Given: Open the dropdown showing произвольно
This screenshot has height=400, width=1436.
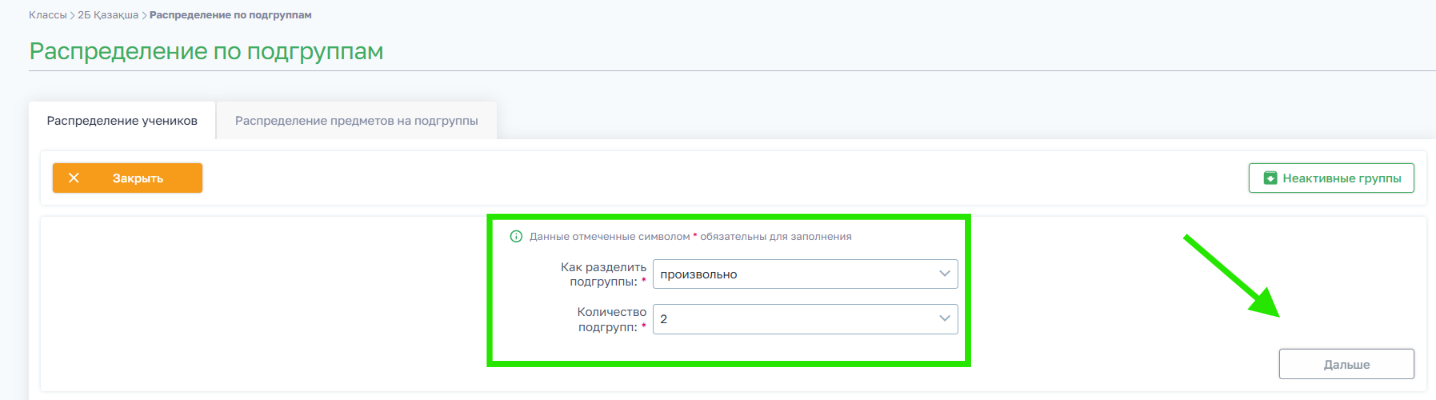Looking at the screenshot, I should click(x=805, y=274).
